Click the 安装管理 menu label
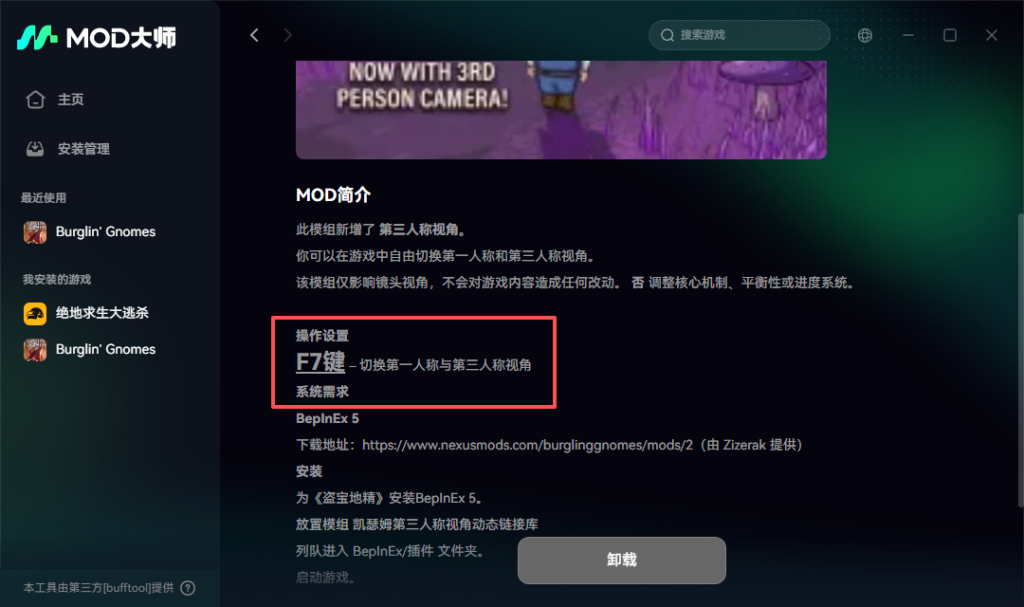 pos(84,149)
